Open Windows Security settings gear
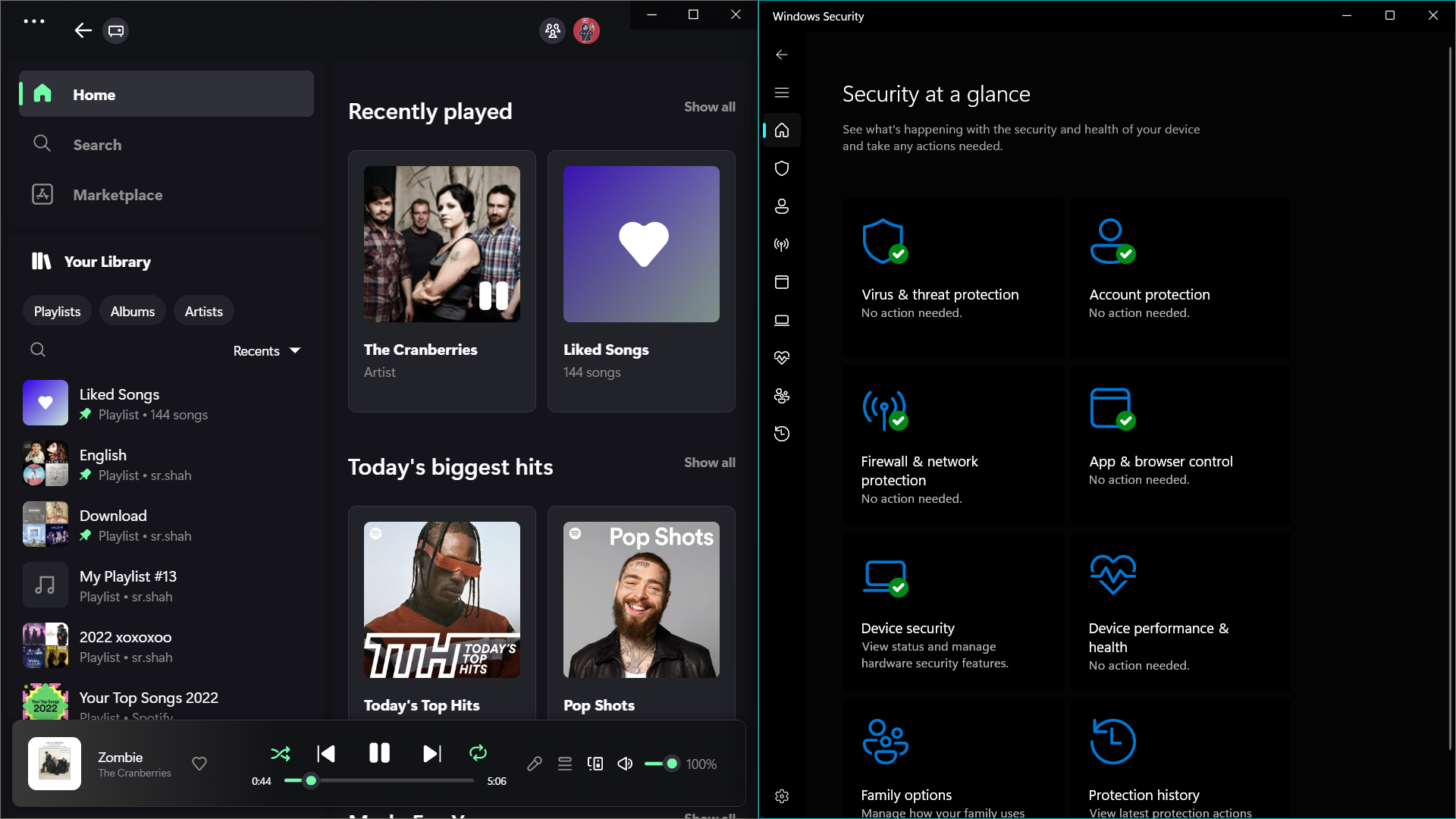The height and width of the screenshot is (819, 1456). coord(781,796)
